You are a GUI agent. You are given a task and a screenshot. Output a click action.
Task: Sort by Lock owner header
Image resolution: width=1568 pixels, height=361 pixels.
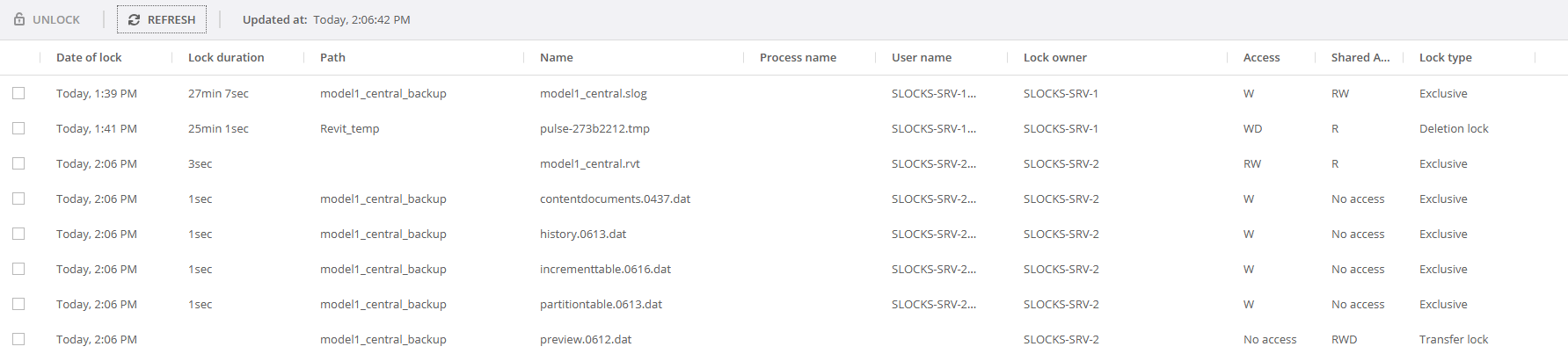1055,58
